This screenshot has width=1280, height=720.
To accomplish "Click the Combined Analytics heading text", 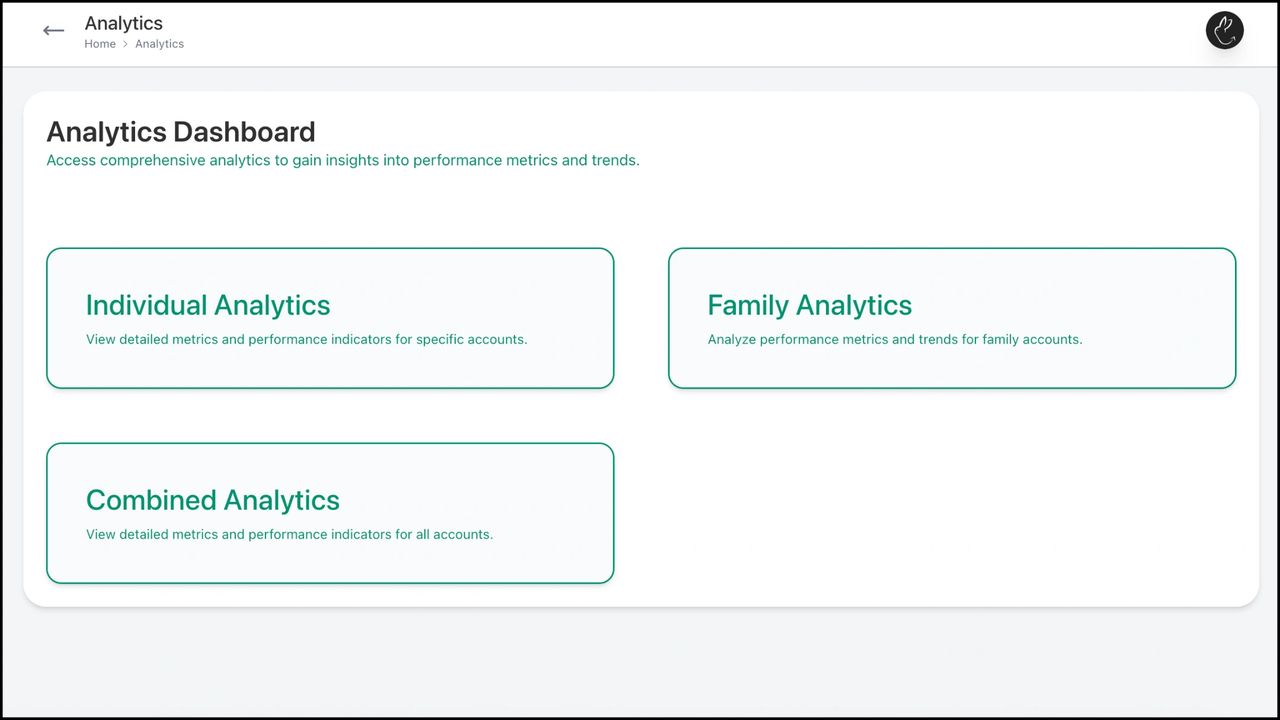I will pyautogui.click(x=213, y=500).
